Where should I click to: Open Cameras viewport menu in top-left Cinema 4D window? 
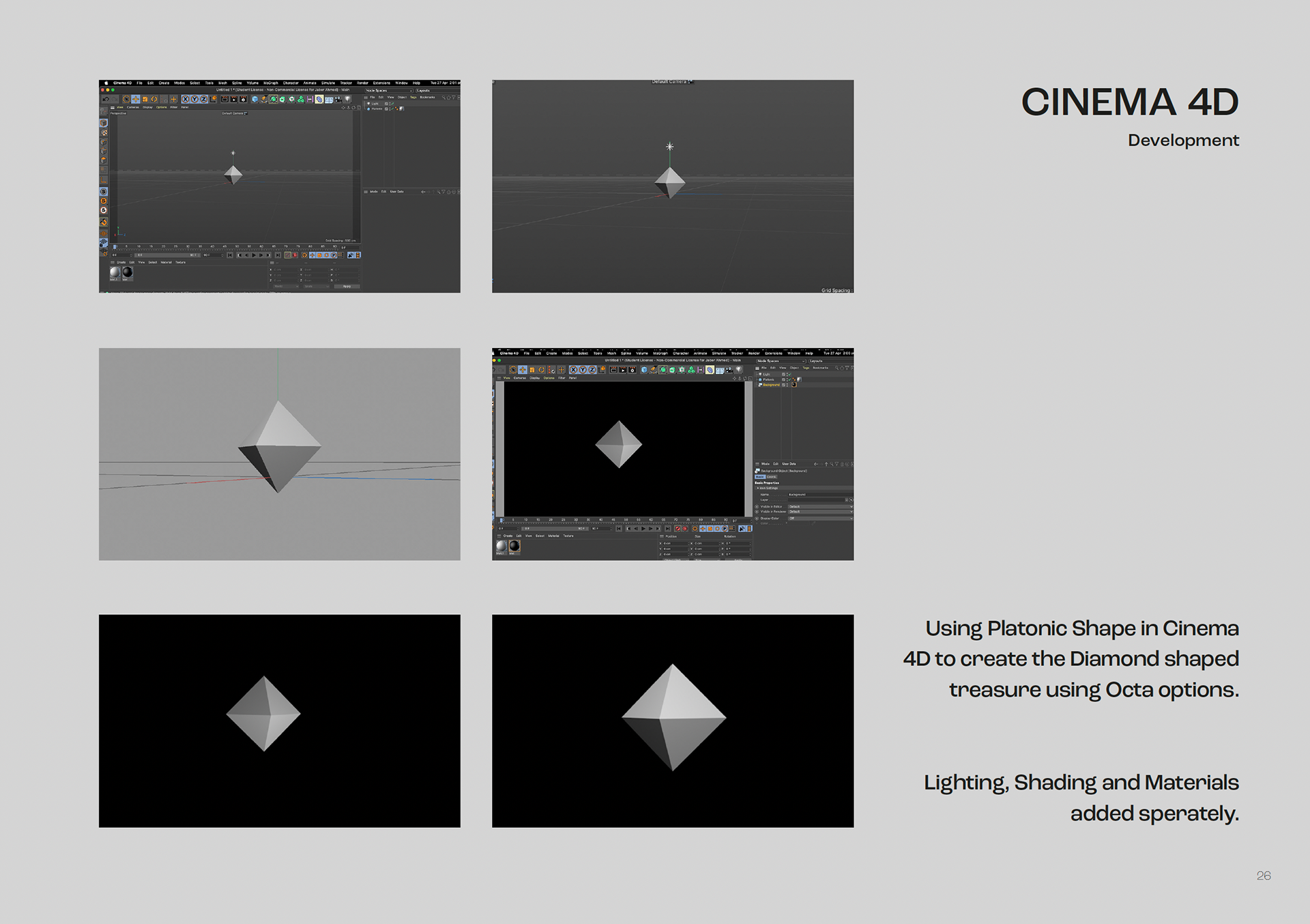coord(133,107)
